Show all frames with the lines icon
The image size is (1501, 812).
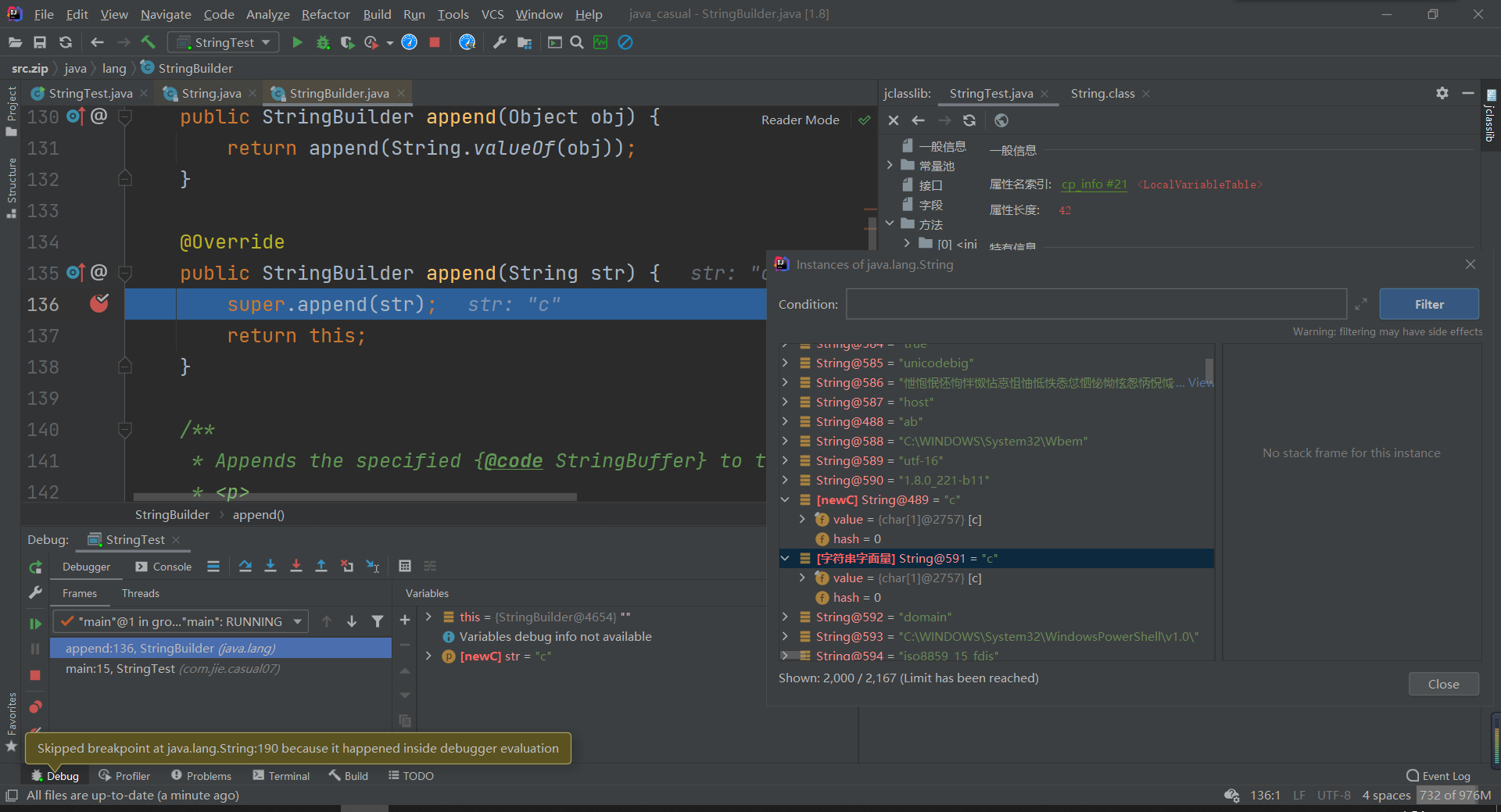click(x=213, y=566)
